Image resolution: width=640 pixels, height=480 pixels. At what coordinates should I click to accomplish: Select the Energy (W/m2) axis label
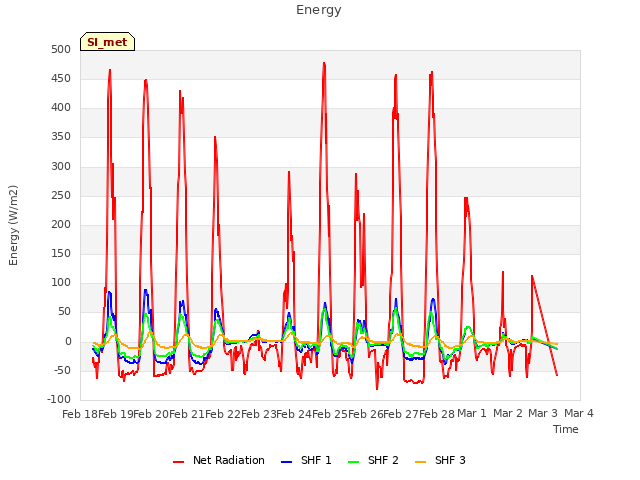click(x=13, y=225)
